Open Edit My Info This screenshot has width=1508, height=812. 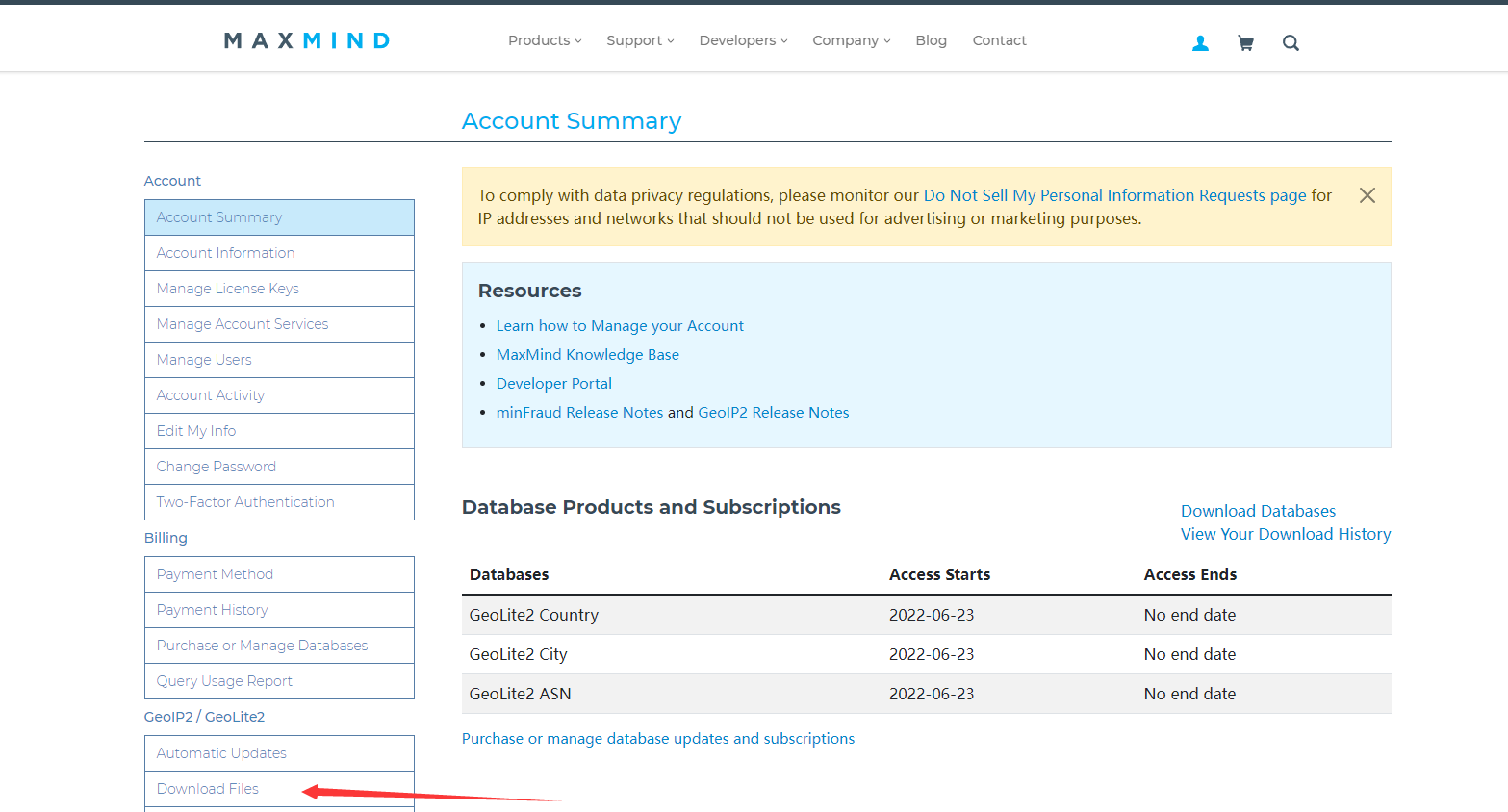[x=279, y=431]
